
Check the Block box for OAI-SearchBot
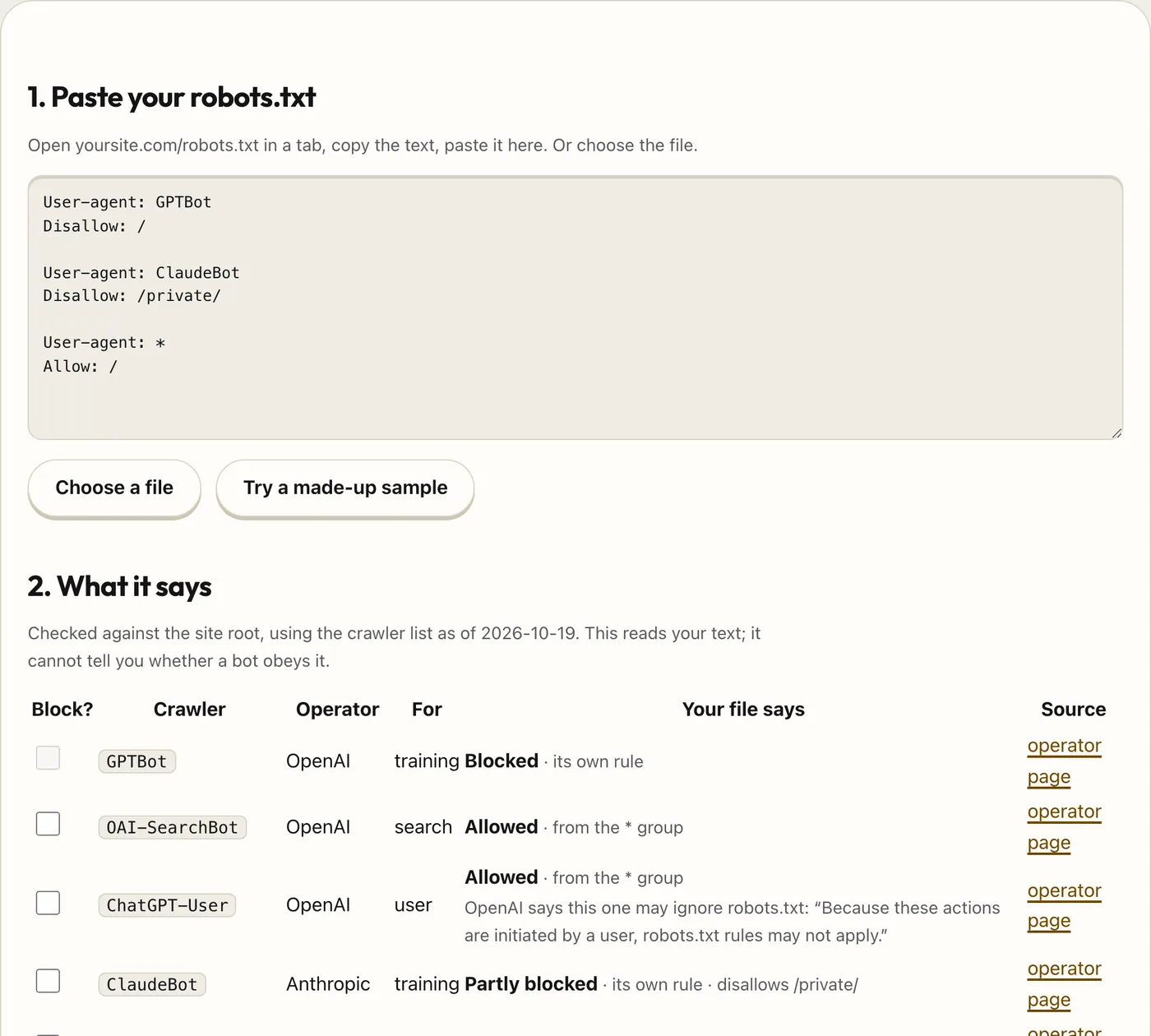[48, 823]
